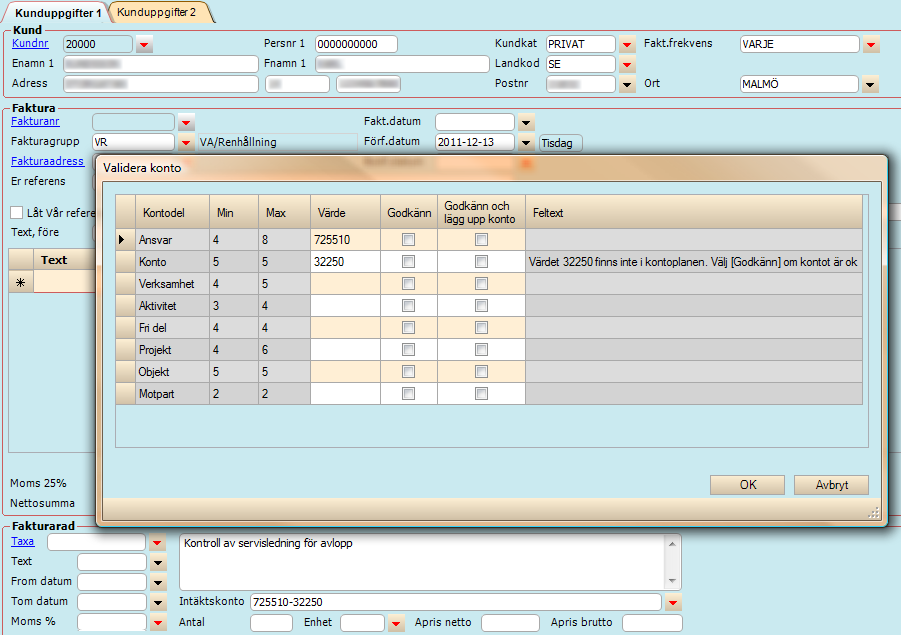Click the Enhet red arrow picker
The height and width of the screenshot is (635, 901).
[397, 623]
